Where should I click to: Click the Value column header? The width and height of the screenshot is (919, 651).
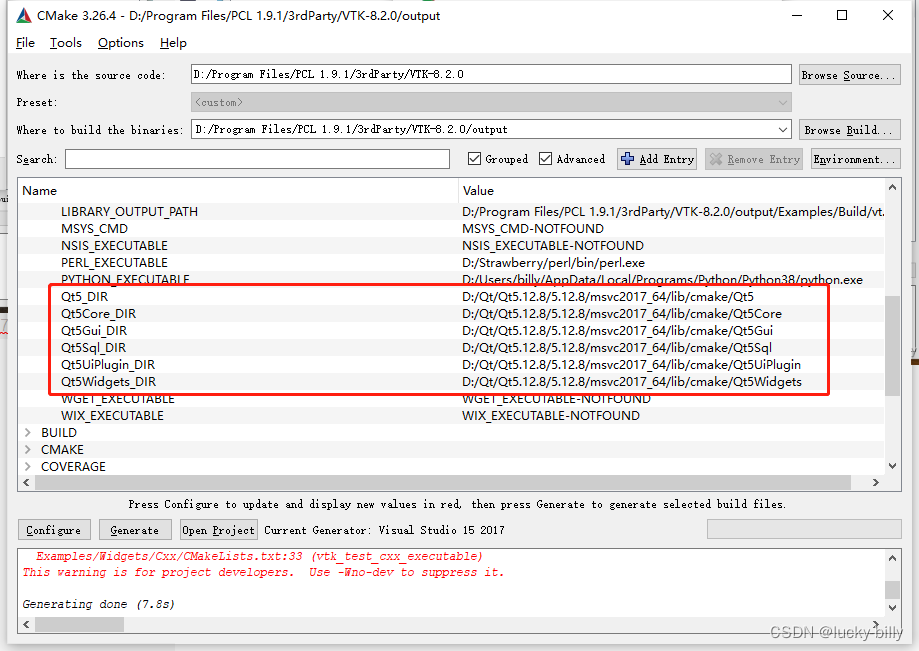(671, 191)
